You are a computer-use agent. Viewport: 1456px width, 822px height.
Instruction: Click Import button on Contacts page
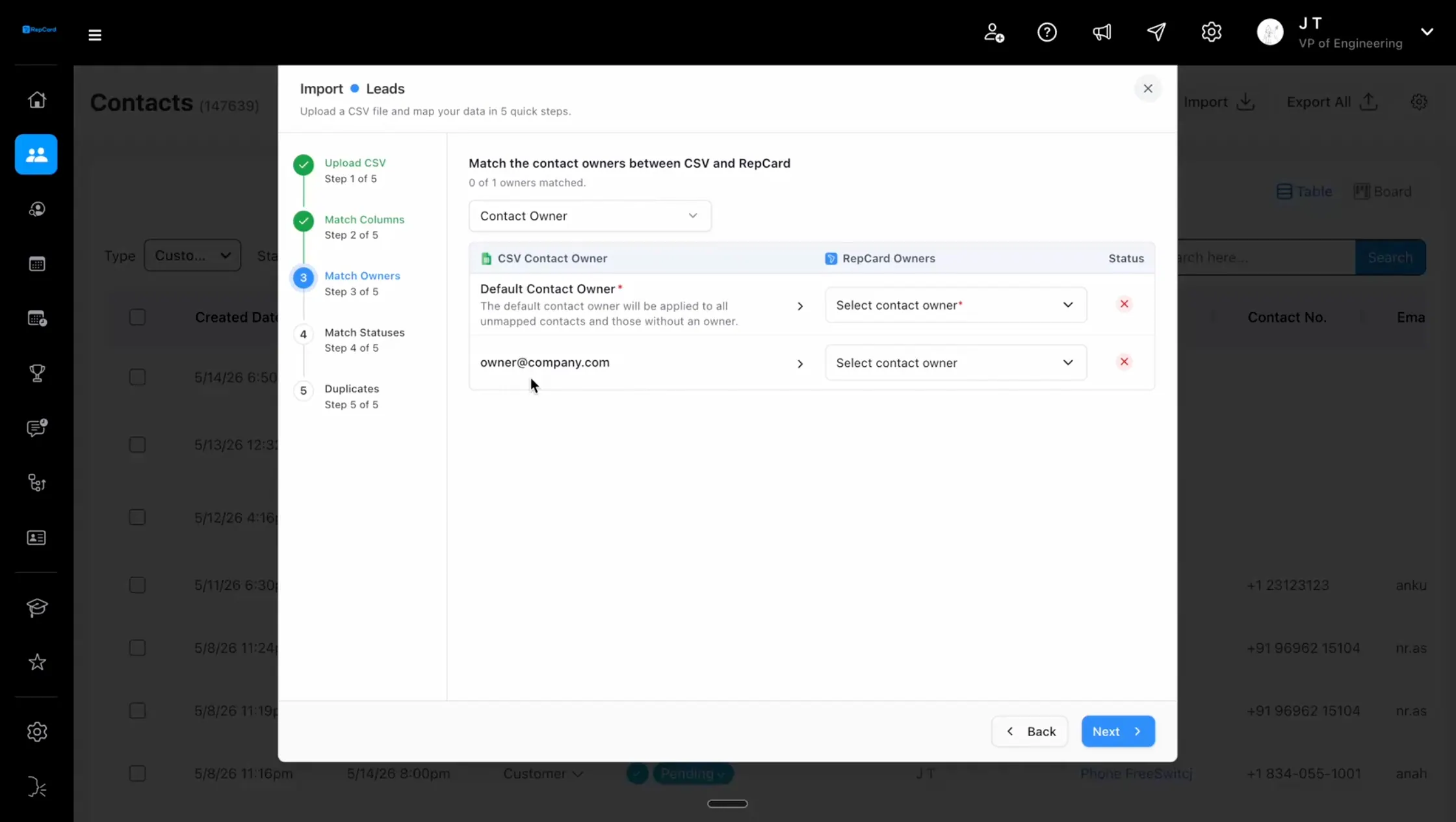point(1219,102)
